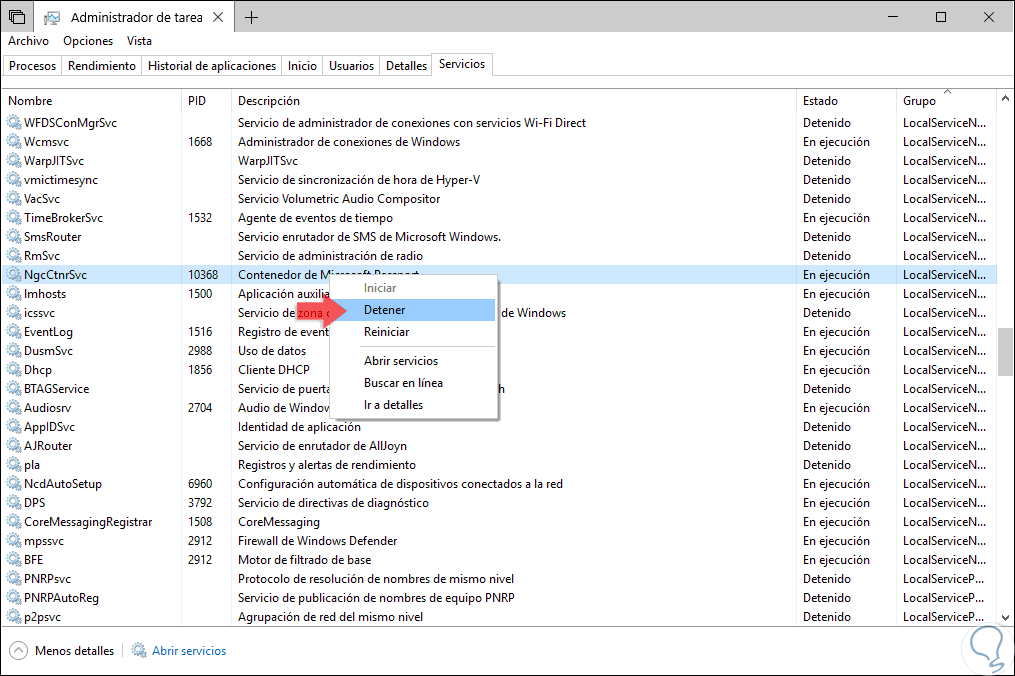Click the AJRouter service icon

(x=14, y=445)
